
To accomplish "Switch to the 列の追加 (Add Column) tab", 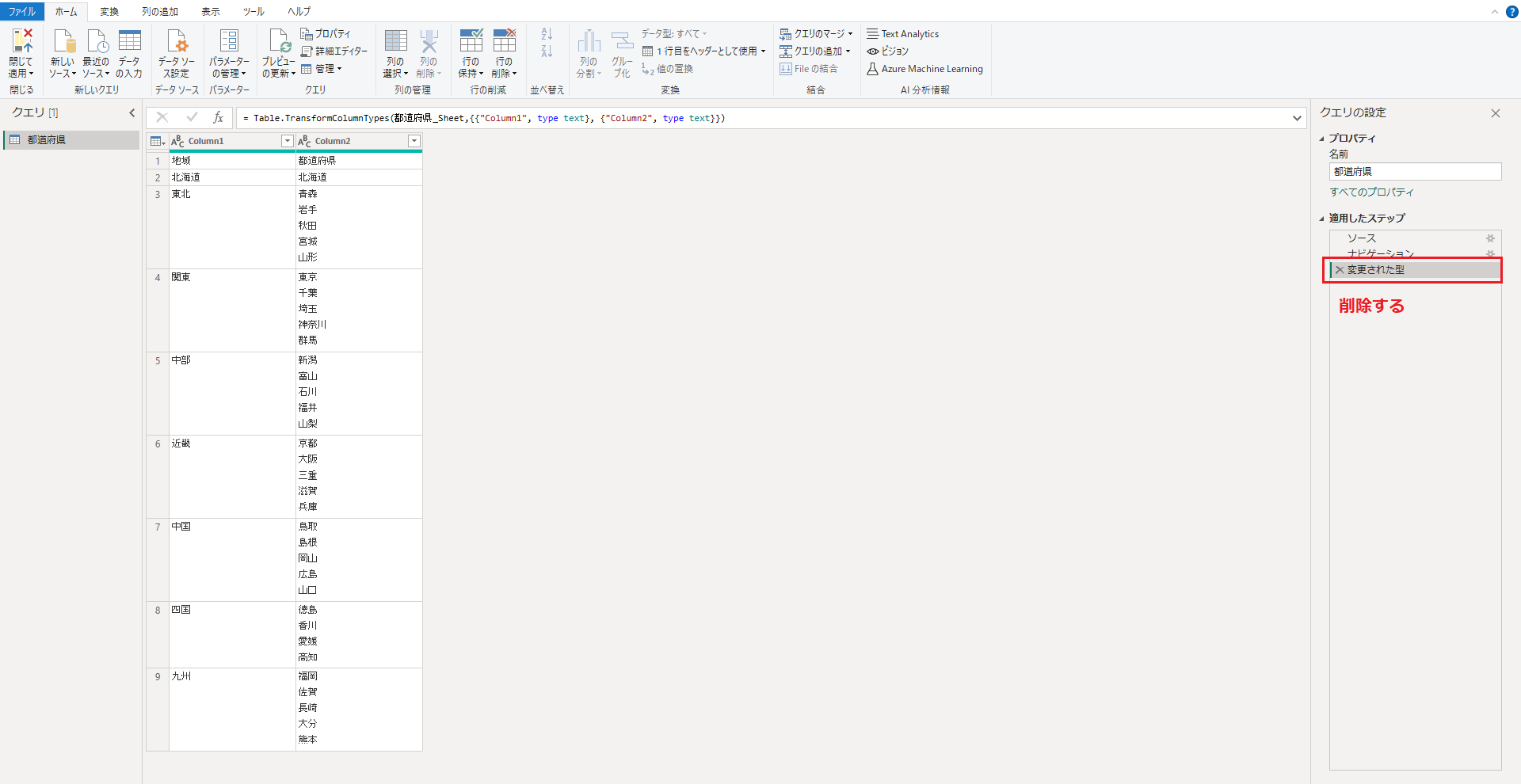I will (160, 12).
